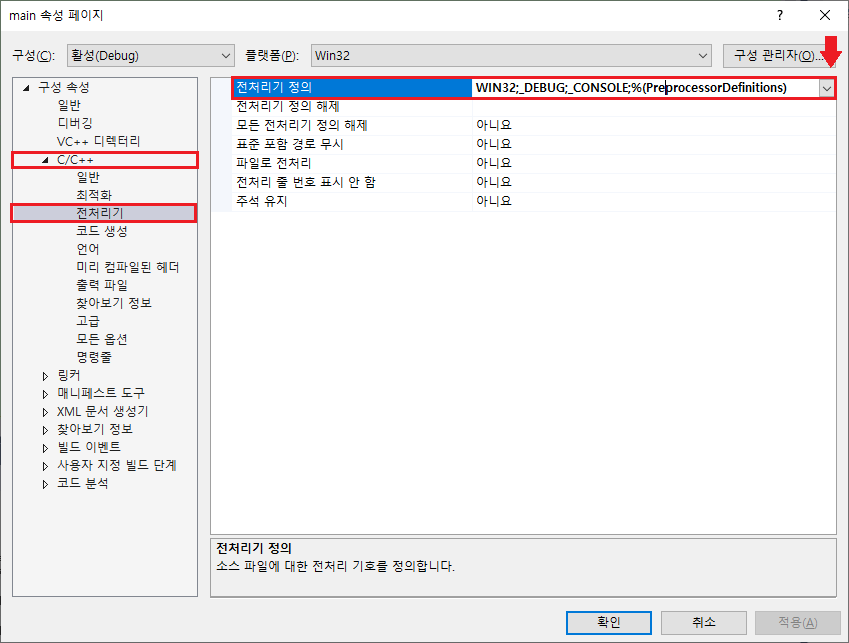Select the C/C++ tree item
Screen dimensions: 849x643
[x=75, y=160]
